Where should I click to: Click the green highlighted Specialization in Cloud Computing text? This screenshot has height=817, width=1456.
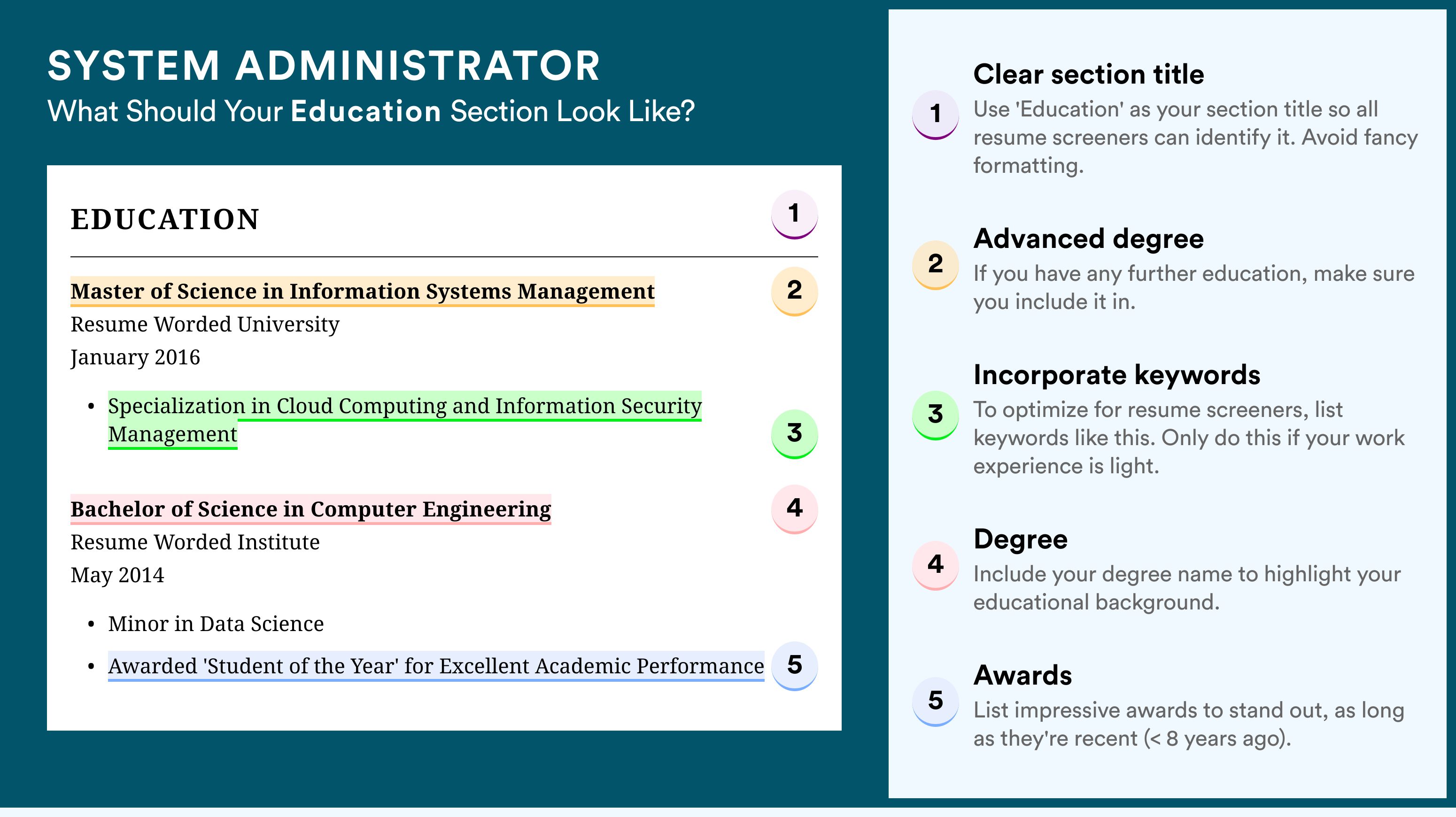405,420
